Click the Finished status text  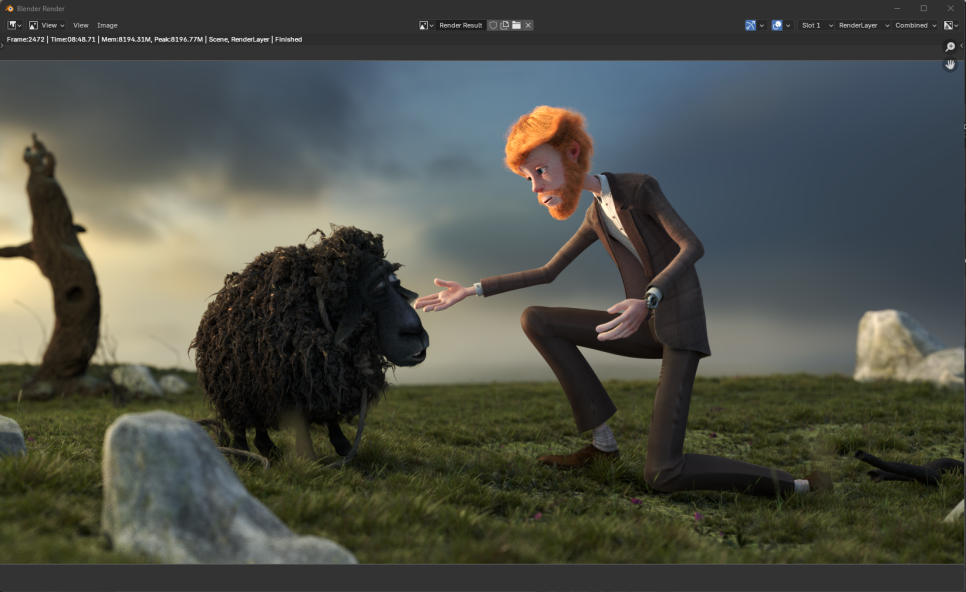click(288, 39)
